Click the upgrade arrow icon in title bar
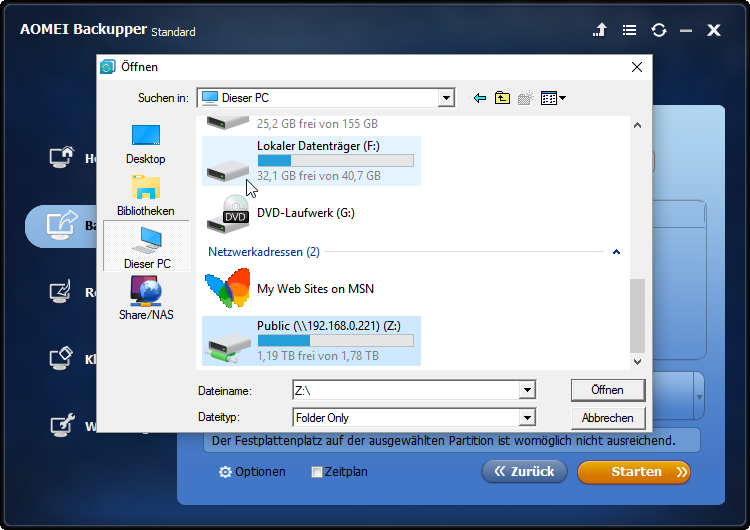 600,30
